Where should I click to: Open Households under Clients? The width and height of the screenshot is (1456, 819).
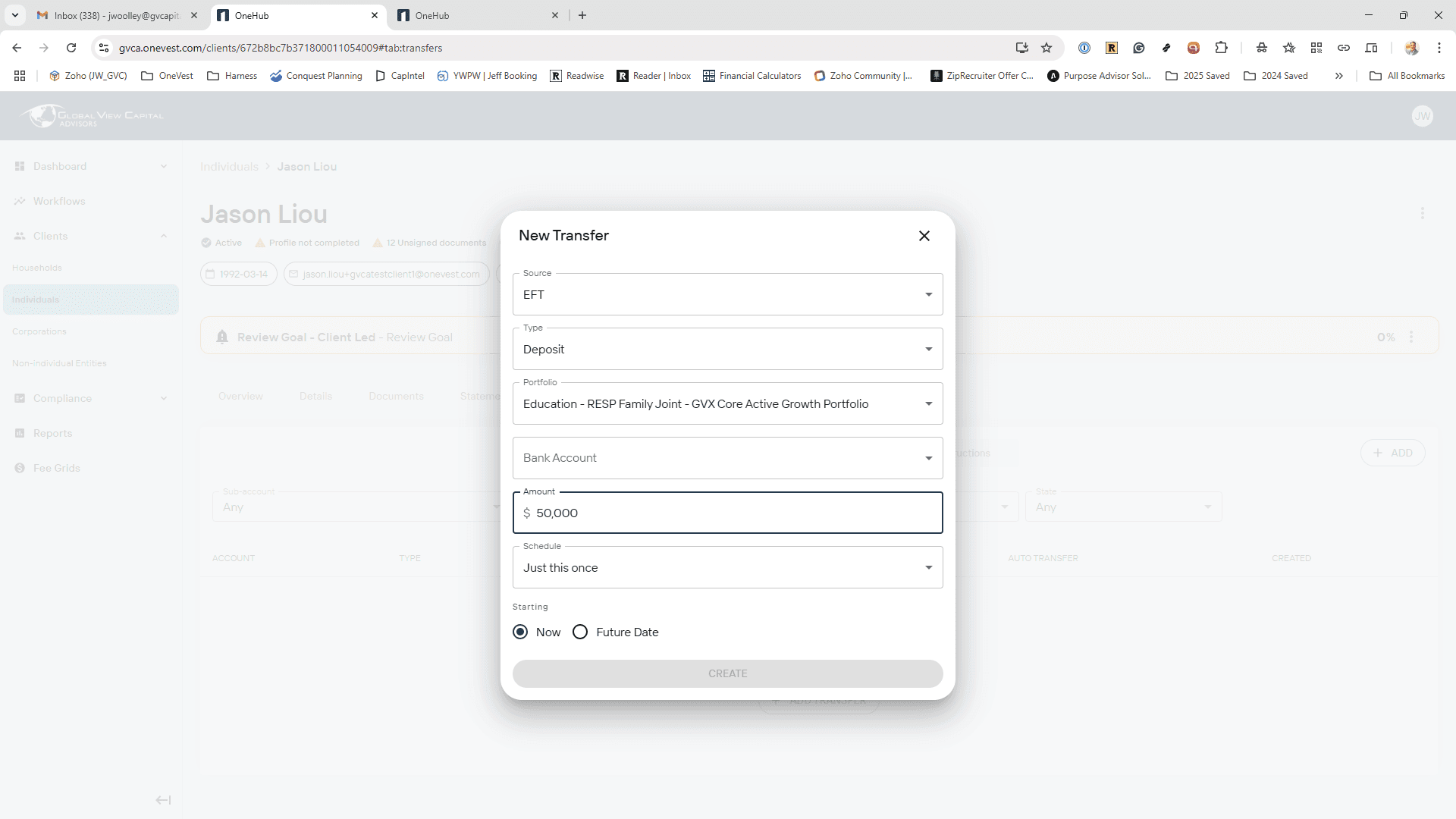click(x=37, y=268)
